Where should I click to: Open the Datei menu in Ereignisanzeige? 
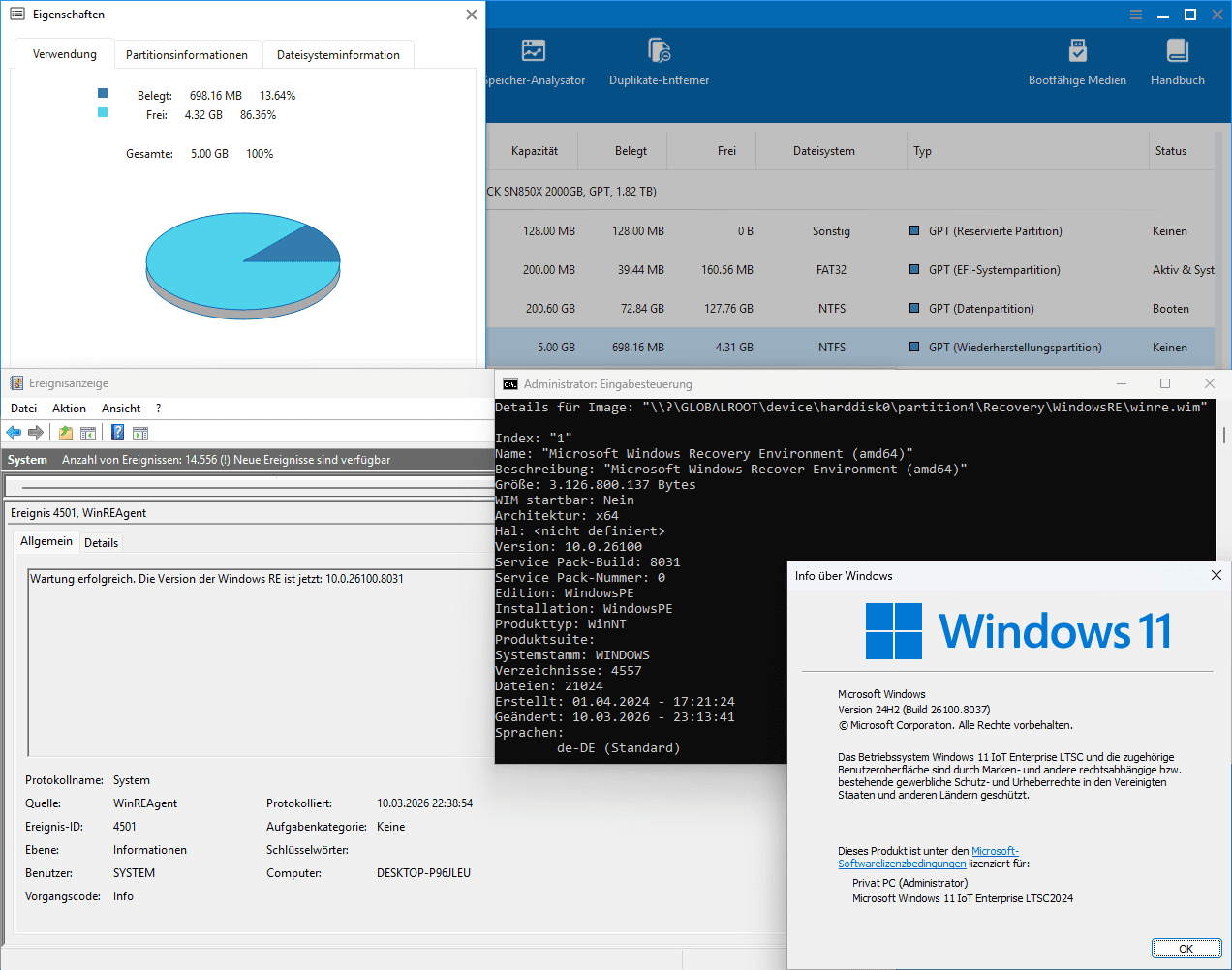click(24, 409)
